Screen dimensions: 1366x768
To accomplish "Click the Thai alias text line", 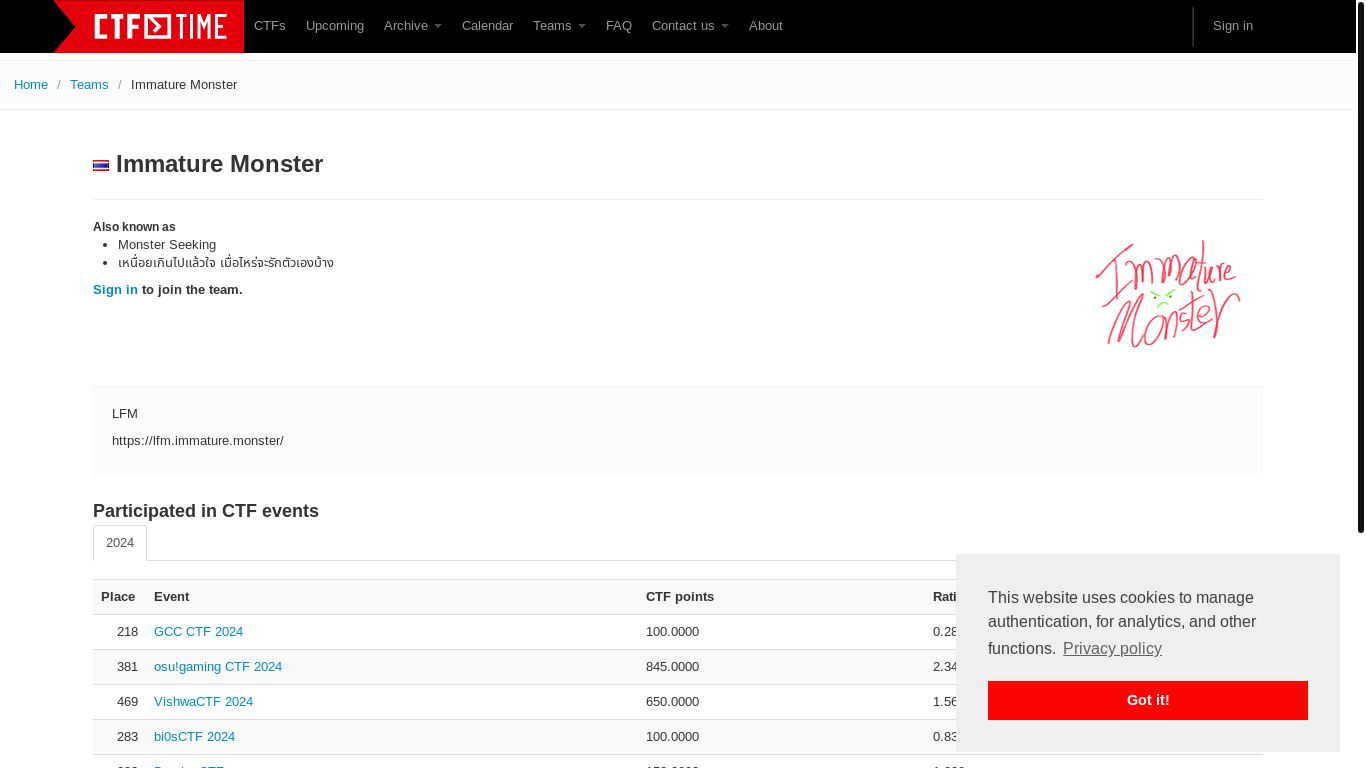I will pyautogui.click(x=226, y=263).
